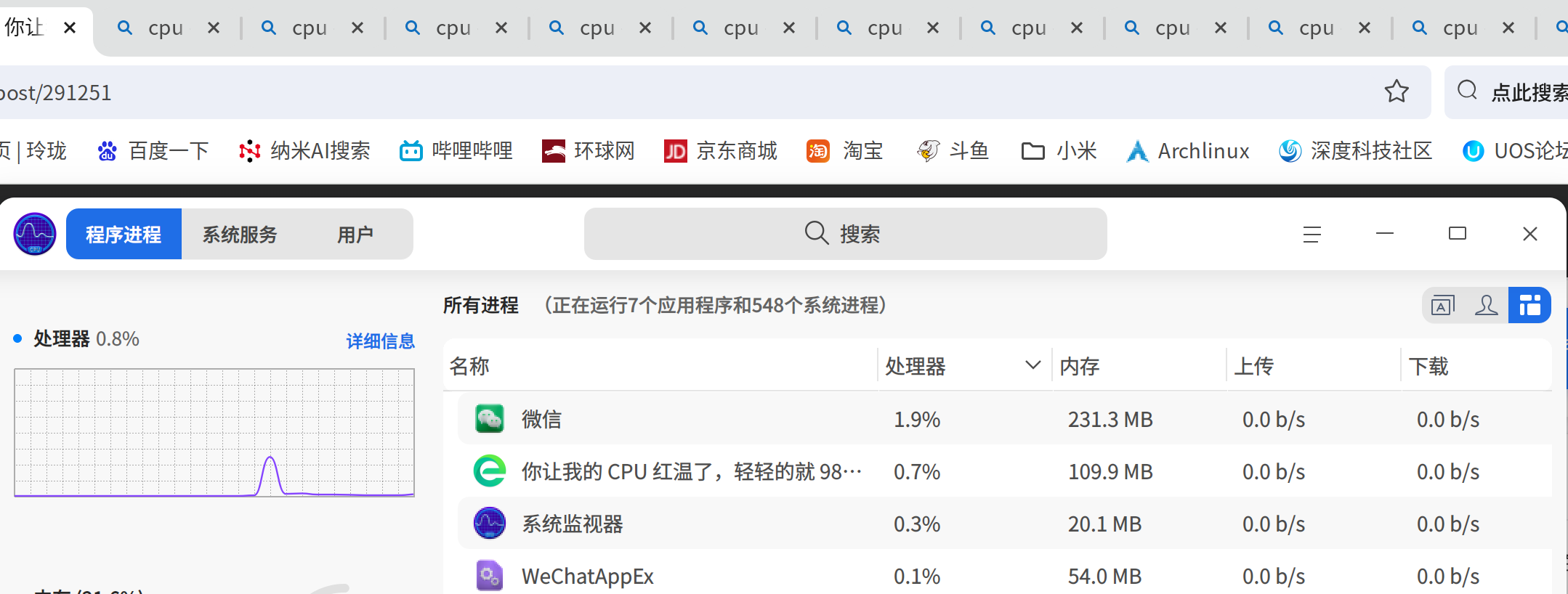Open the 哔哩哔哩 bookmark
This screenshot has height=594, width=1568.
(x=456, y=151)
